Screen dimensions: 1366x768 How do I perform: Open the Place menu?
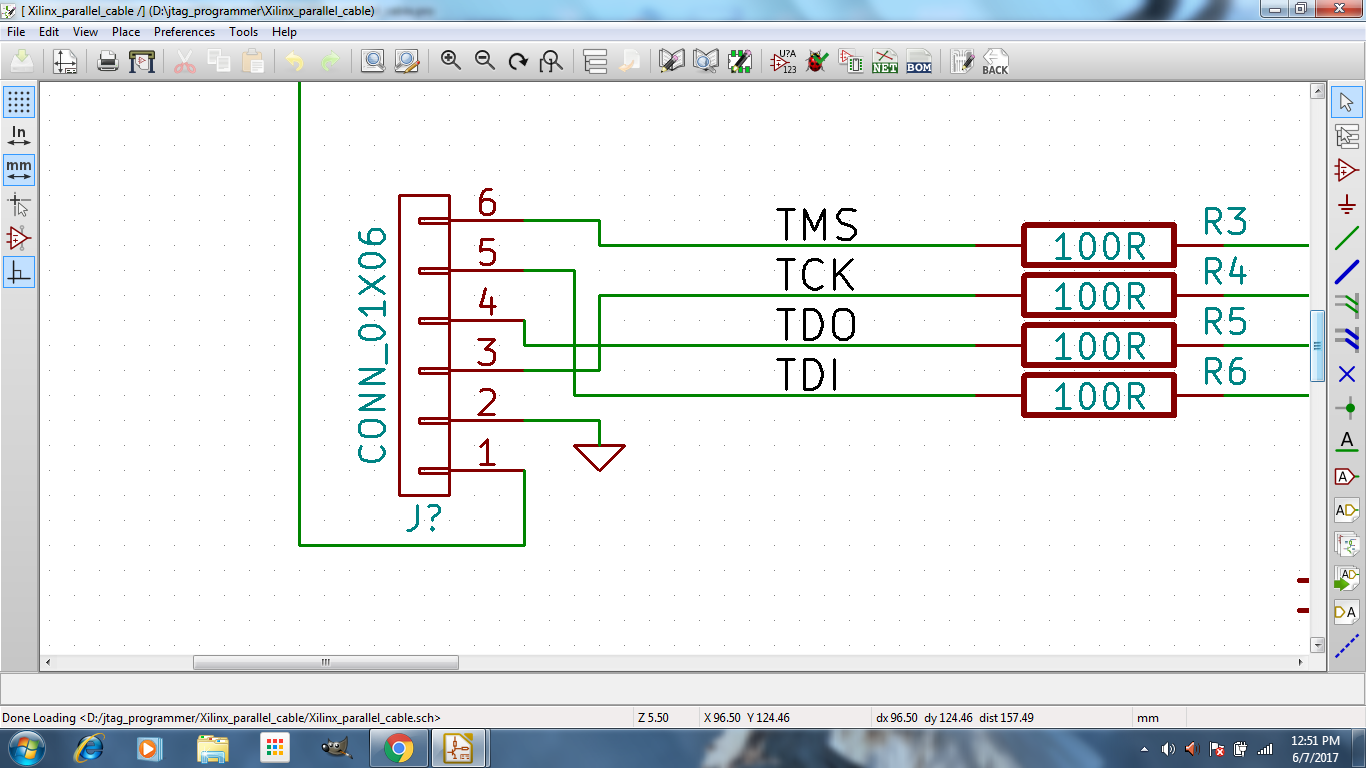click(125, 32)
